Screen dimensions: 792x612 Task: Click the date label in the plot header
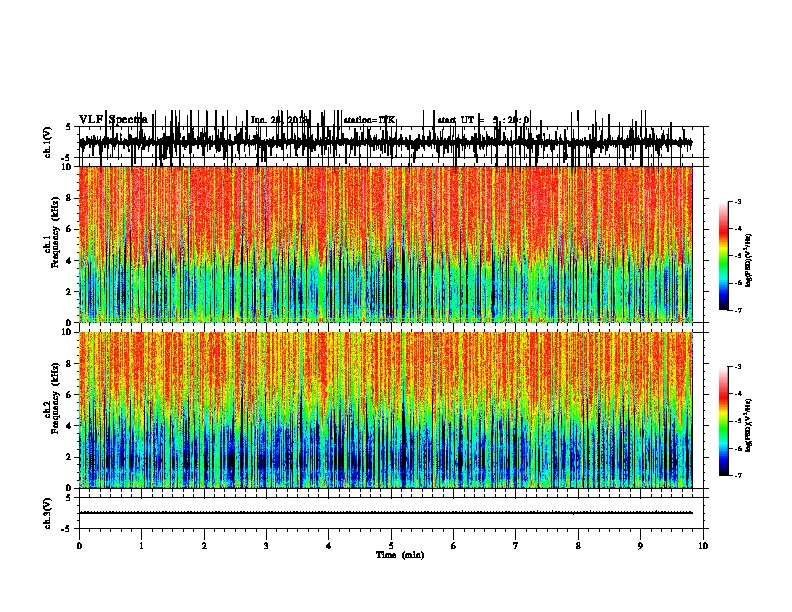tap(279, 120)
